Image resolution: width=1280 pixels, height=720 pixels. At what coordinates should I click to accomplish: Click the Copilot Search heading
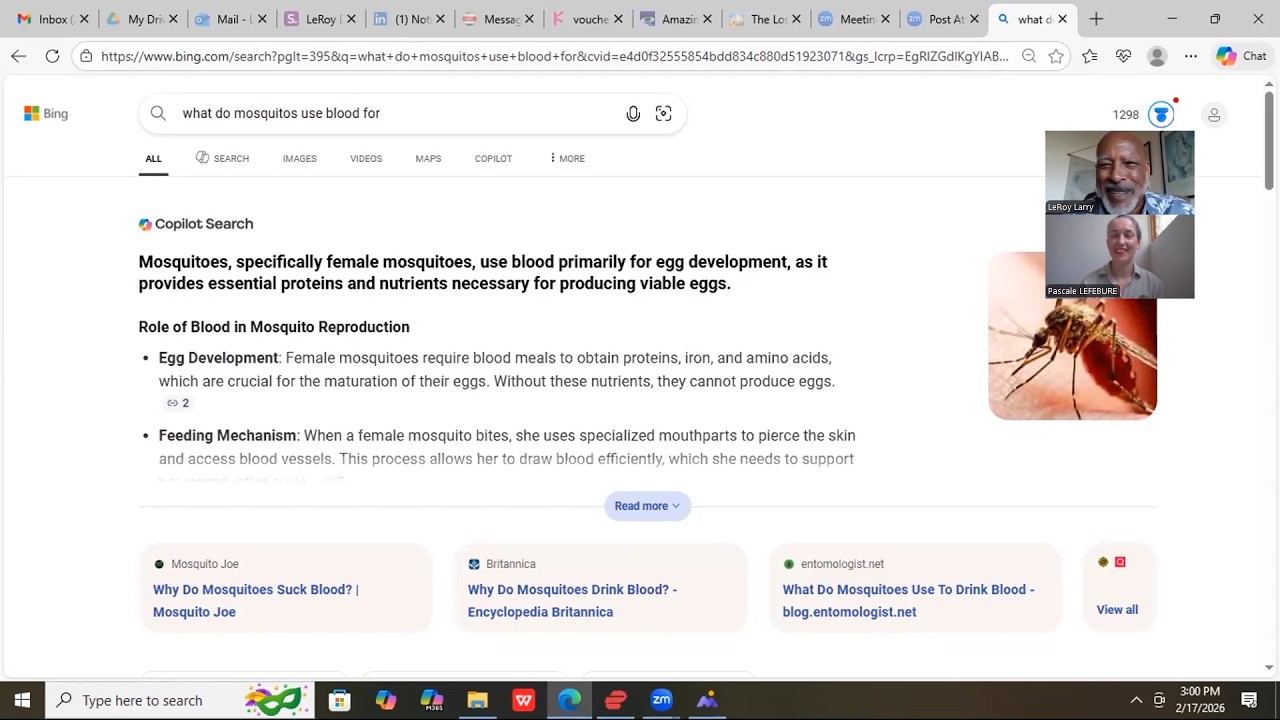pos(196,224)
